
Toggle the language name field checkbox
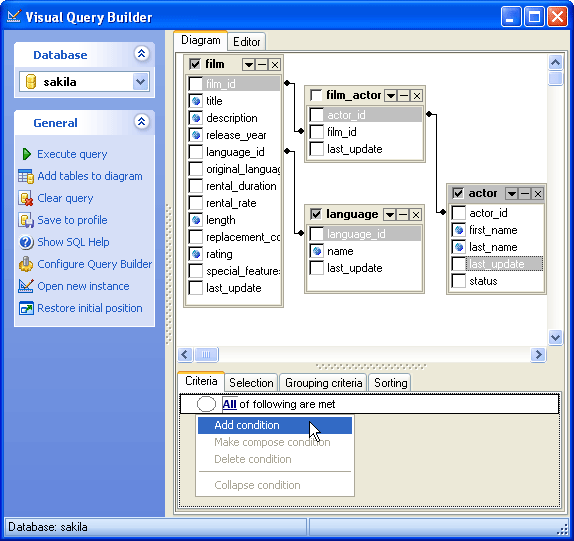[x=317, y=251]
